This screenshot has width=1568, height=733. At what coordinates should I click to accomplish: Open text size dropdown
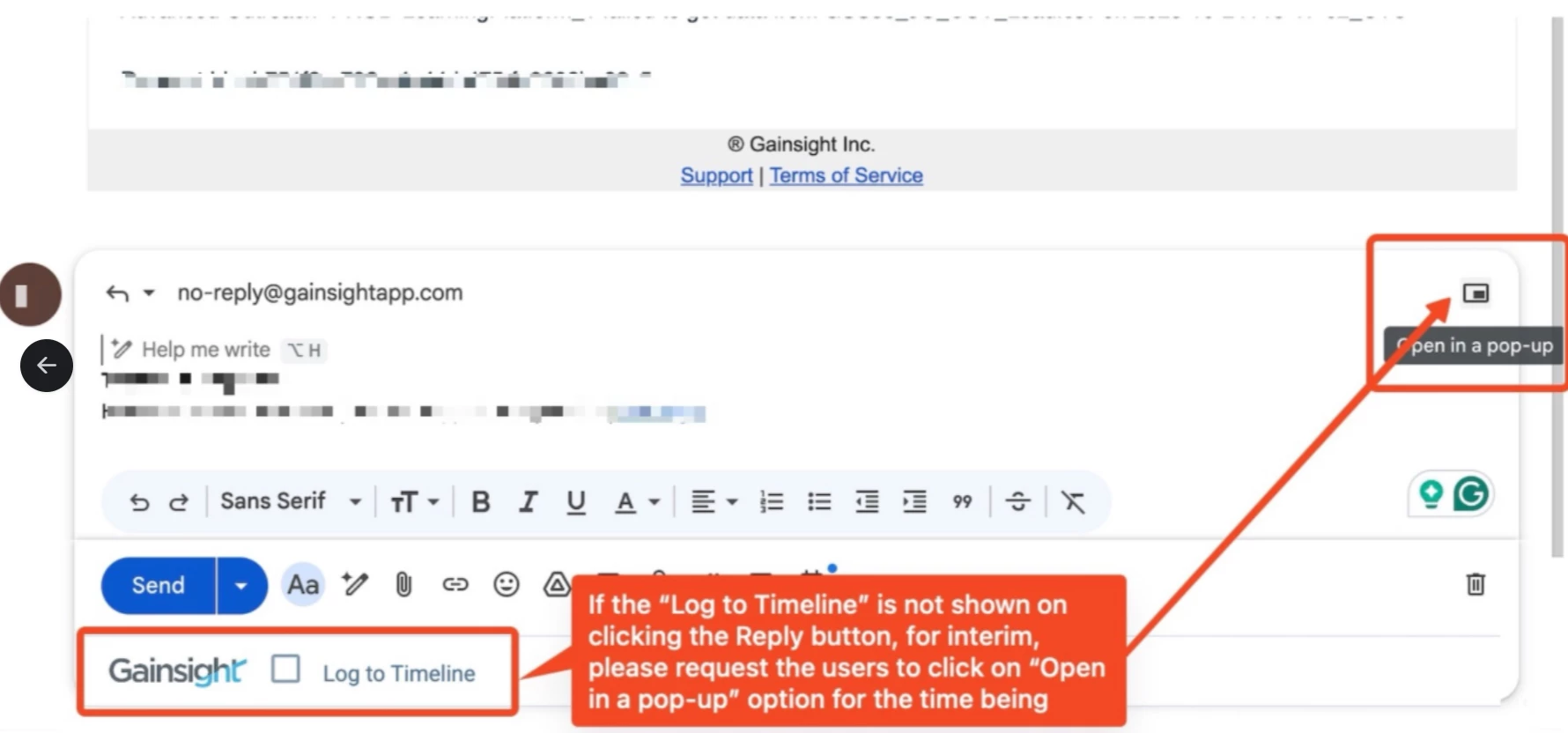coord(414,502)
